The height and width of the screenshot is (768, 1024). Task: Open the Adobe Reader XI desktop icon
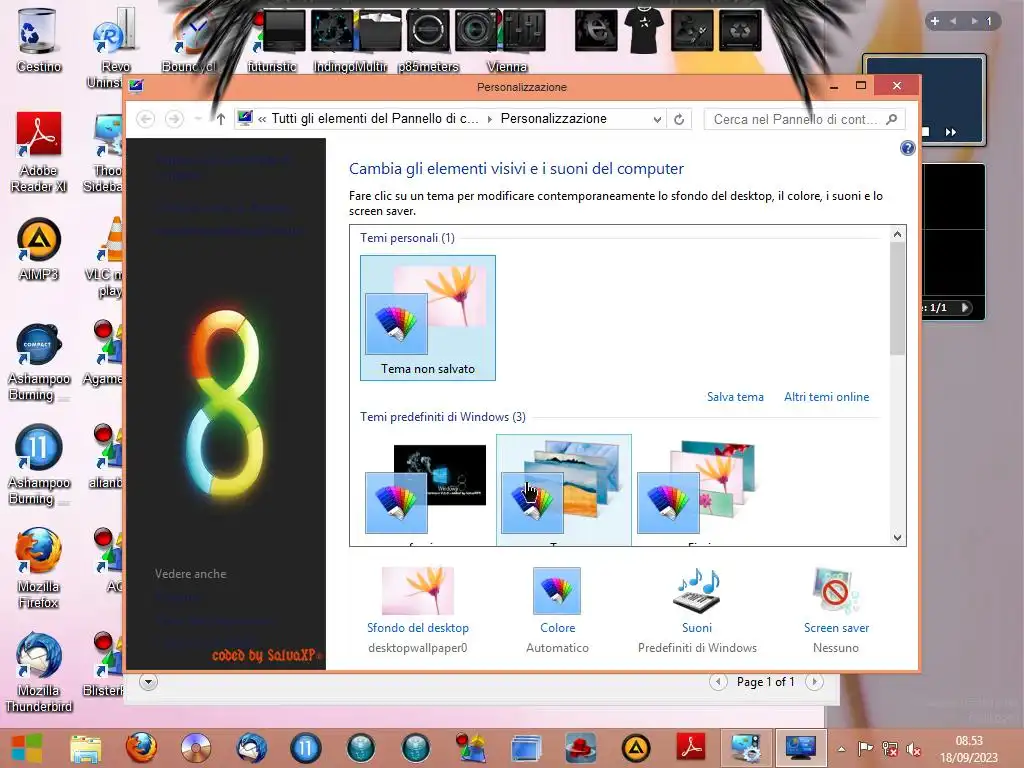39,152
